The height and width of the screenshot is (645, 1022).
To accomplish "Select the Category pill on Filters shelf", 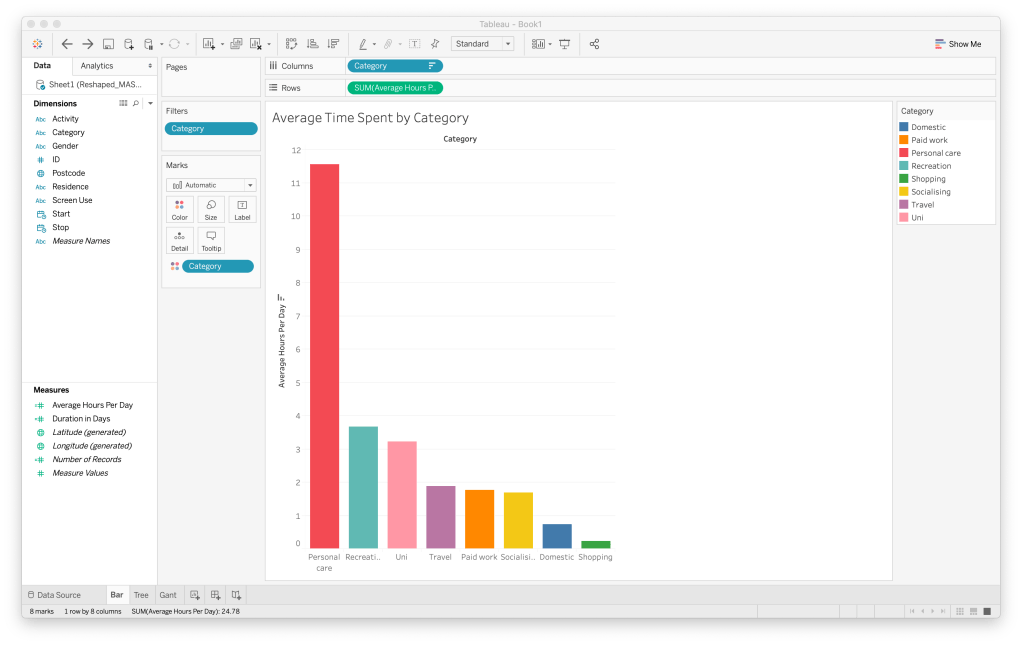I will coord(211,129).
